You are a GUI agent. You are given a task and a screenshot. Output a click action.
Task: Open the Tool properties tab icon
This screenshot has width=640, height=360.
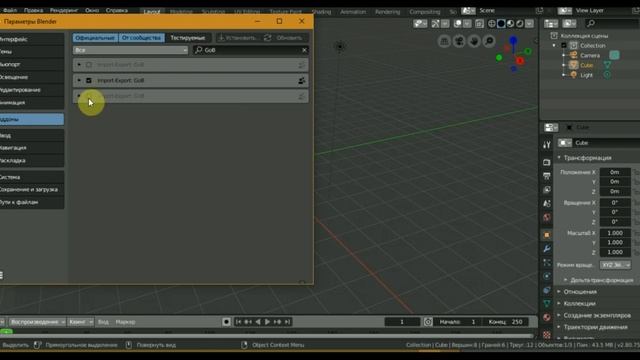click(x=547, y=144)
